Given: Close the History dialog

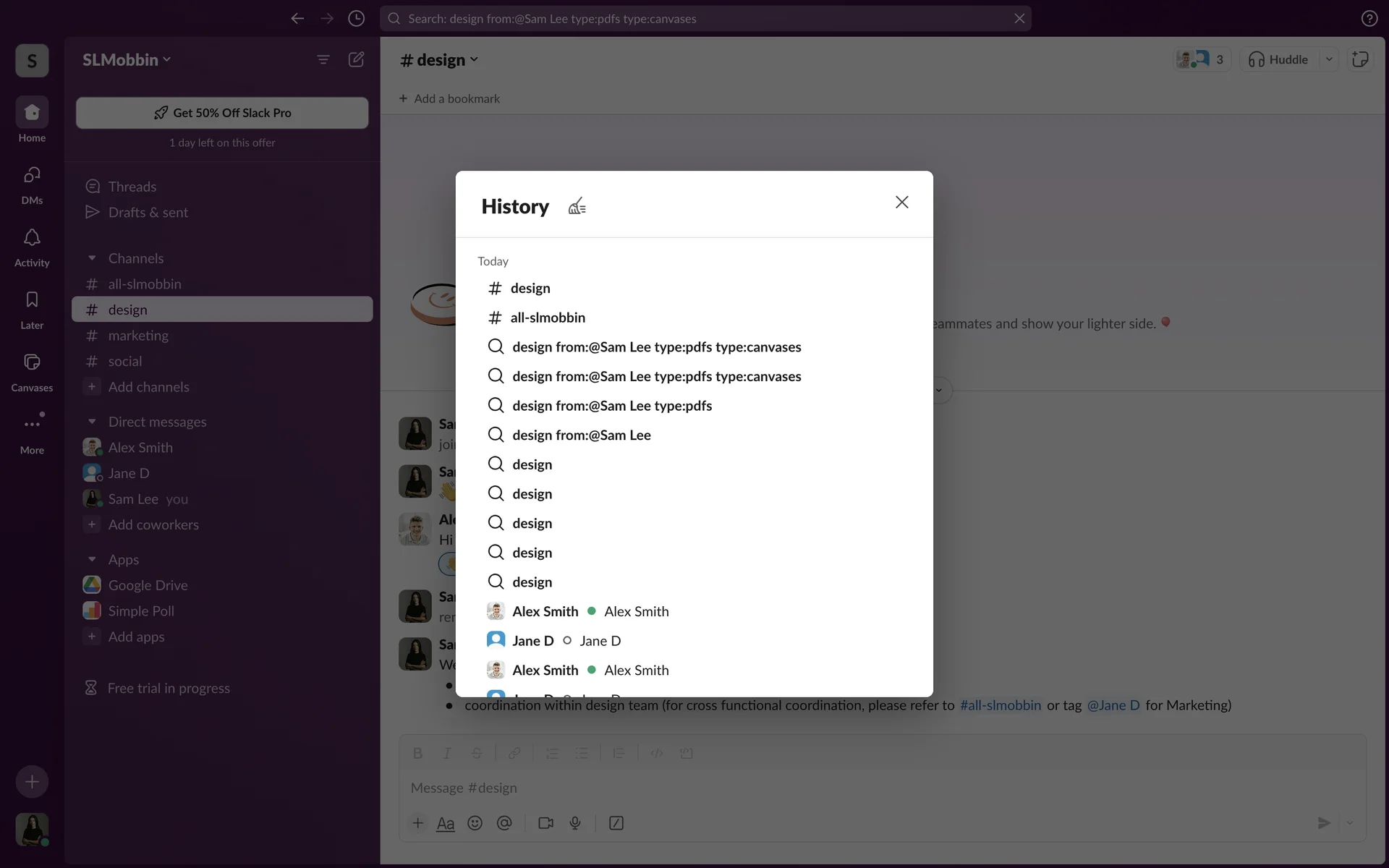Looking at the screenshot, I should click(x=901, y=203).
